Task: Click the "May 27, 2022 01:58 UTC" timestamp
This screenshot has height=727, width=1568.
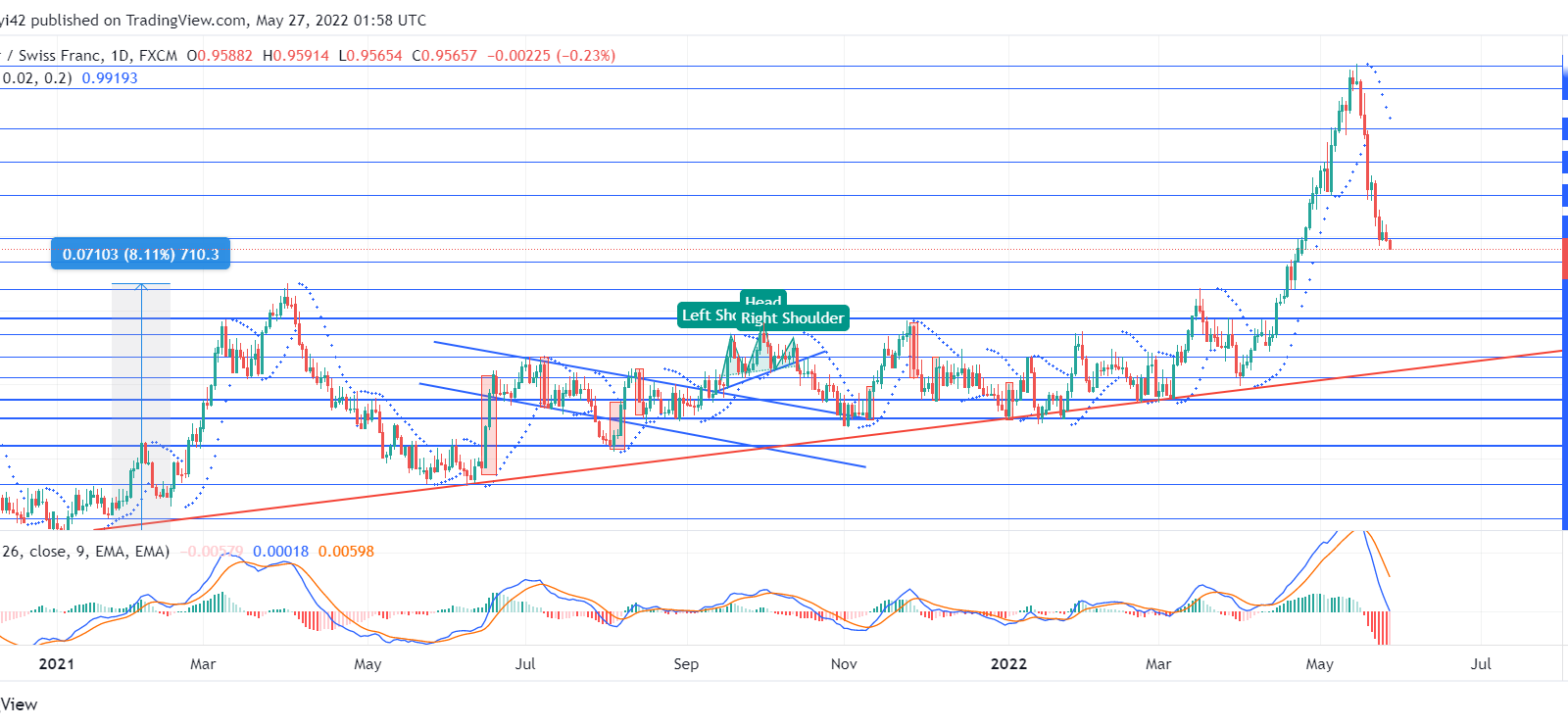Action: tap(341, 21)
